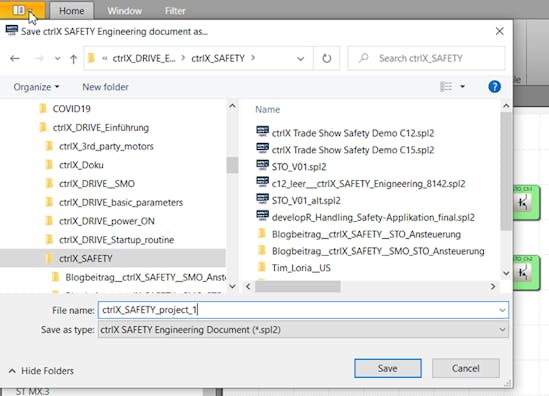The image size is (549, 396).
Task: Select ctrlX Trade Show Safety Demo C12.spl2
Action: (x=353, y=133)
